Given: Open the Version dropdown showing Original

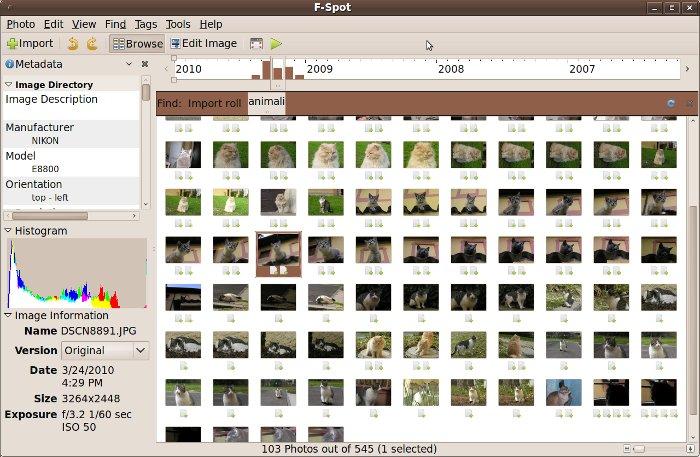Looking at the screenshot, I should 105,350.
